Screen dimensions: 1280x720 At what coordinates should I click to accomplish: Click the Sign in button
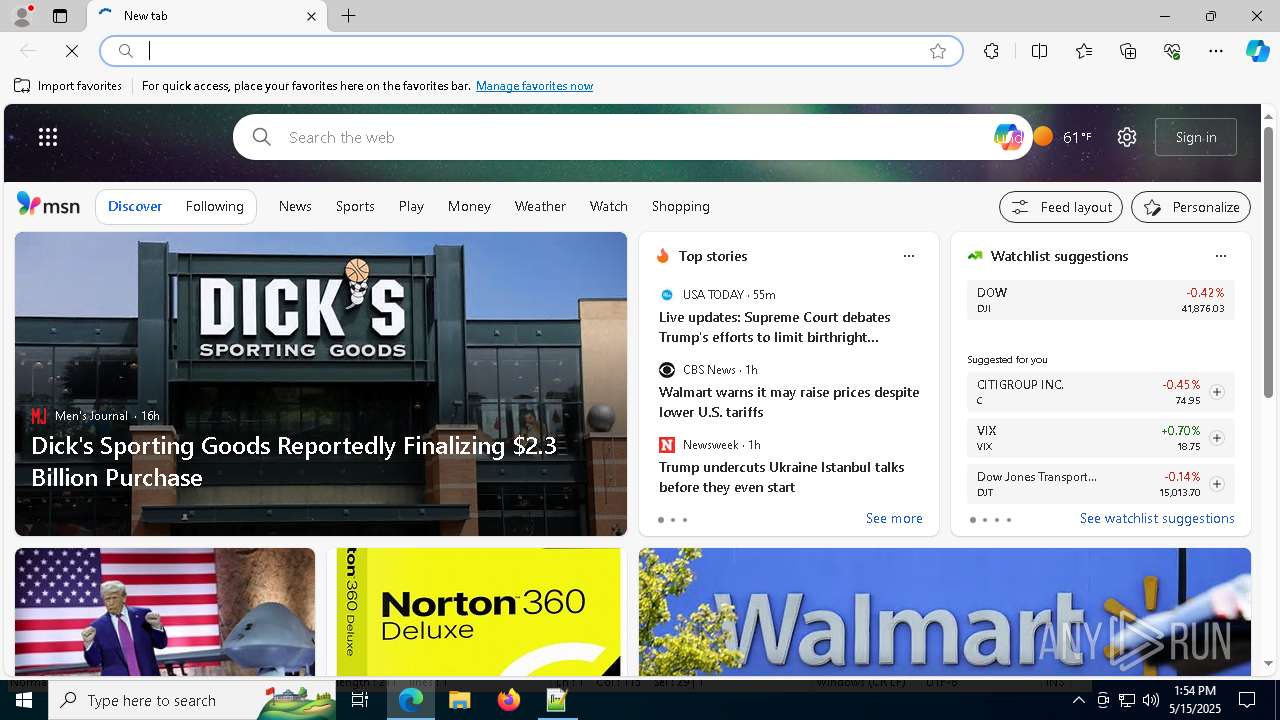pos(1196,137)
